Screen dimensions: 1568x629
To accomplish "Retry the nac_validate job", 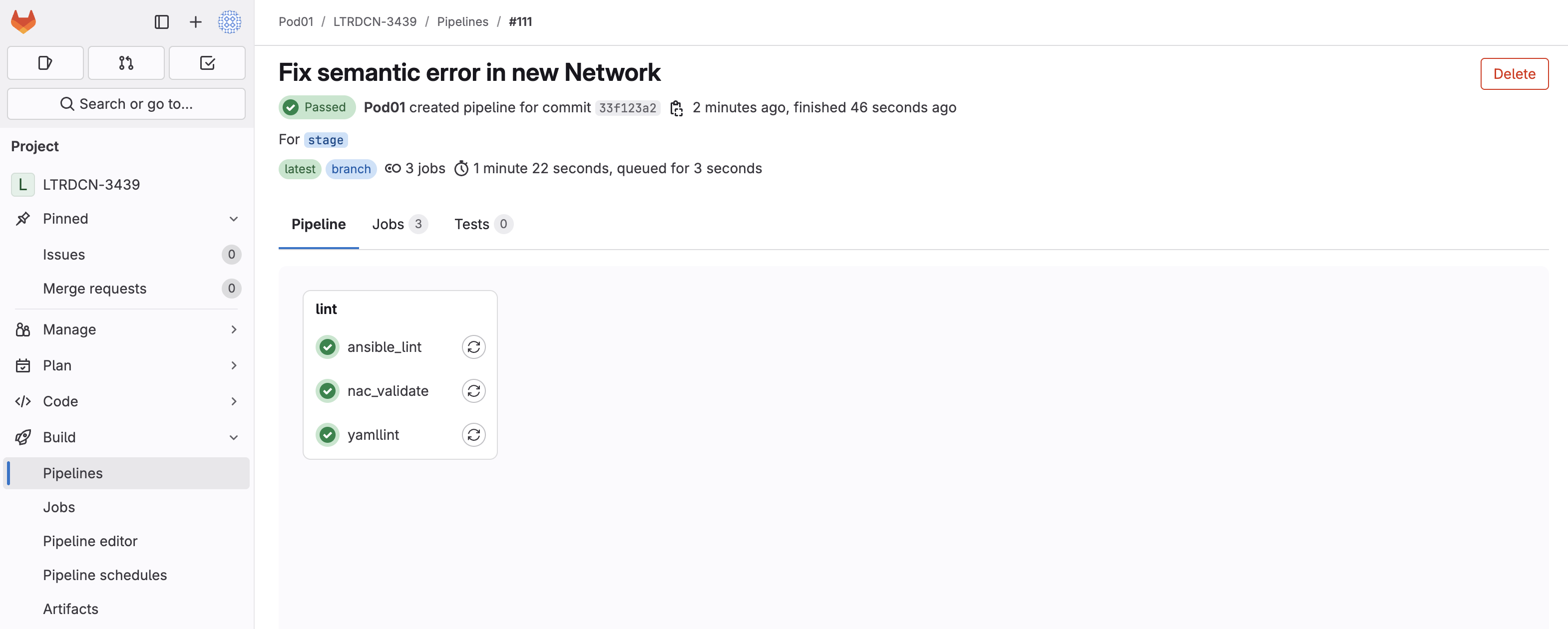I will tap(473, 390).
